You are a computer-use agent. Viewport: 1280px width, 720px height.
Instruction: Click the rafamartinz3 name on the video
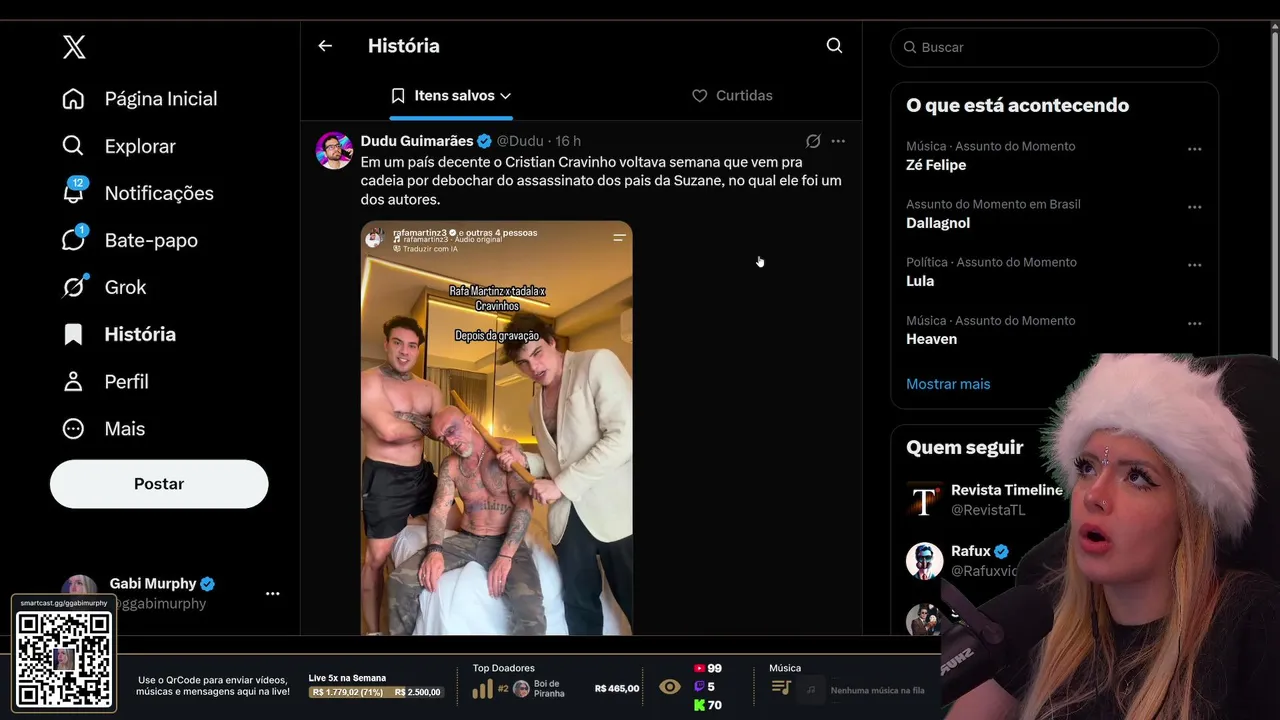[420, 232]
